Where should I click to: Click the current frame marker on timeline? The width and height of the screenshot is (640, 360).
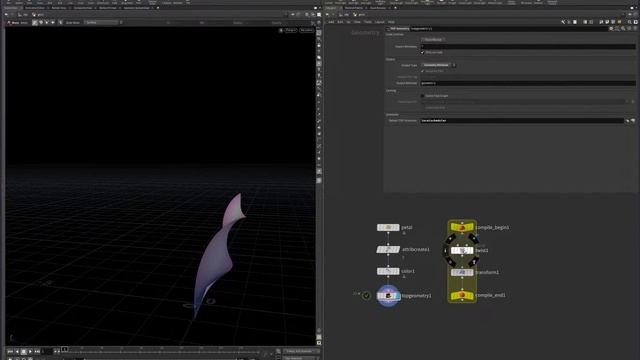[64, 349]
